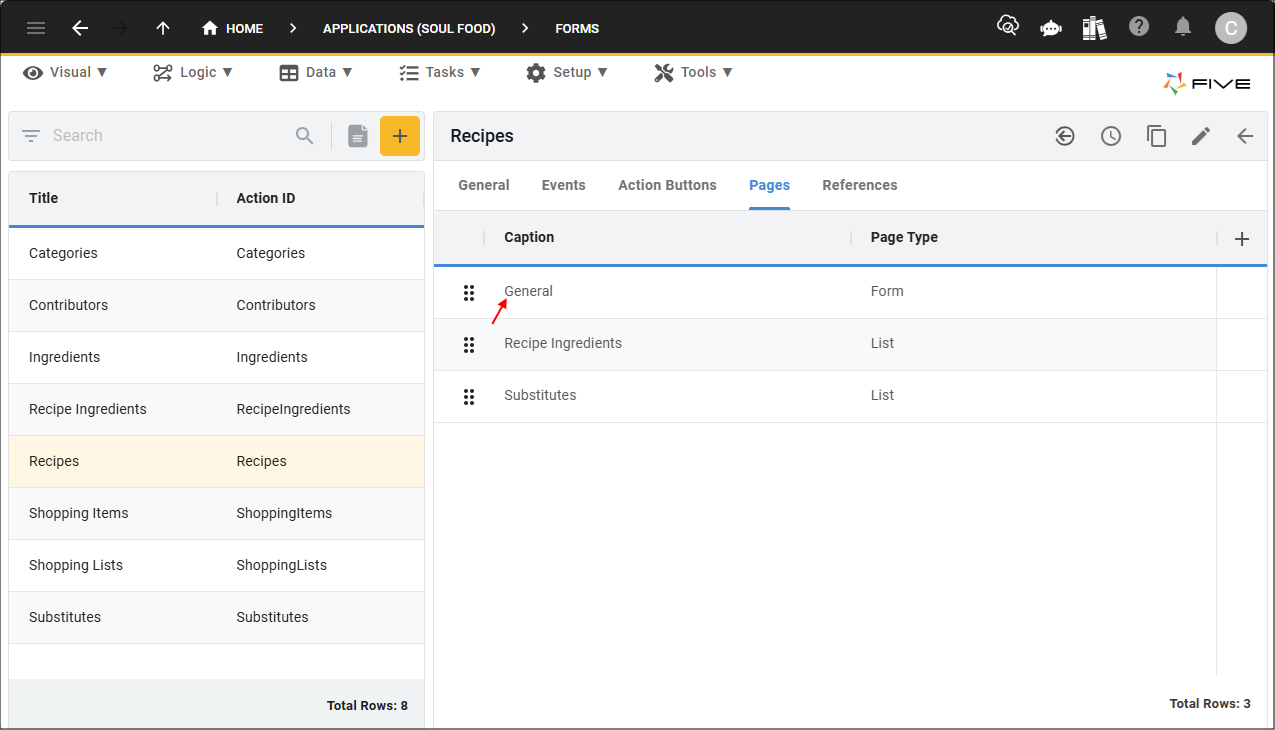The height and width of the screenshot is (730, 1275).
Task: Sort by the Title column header
Action: 44,198
